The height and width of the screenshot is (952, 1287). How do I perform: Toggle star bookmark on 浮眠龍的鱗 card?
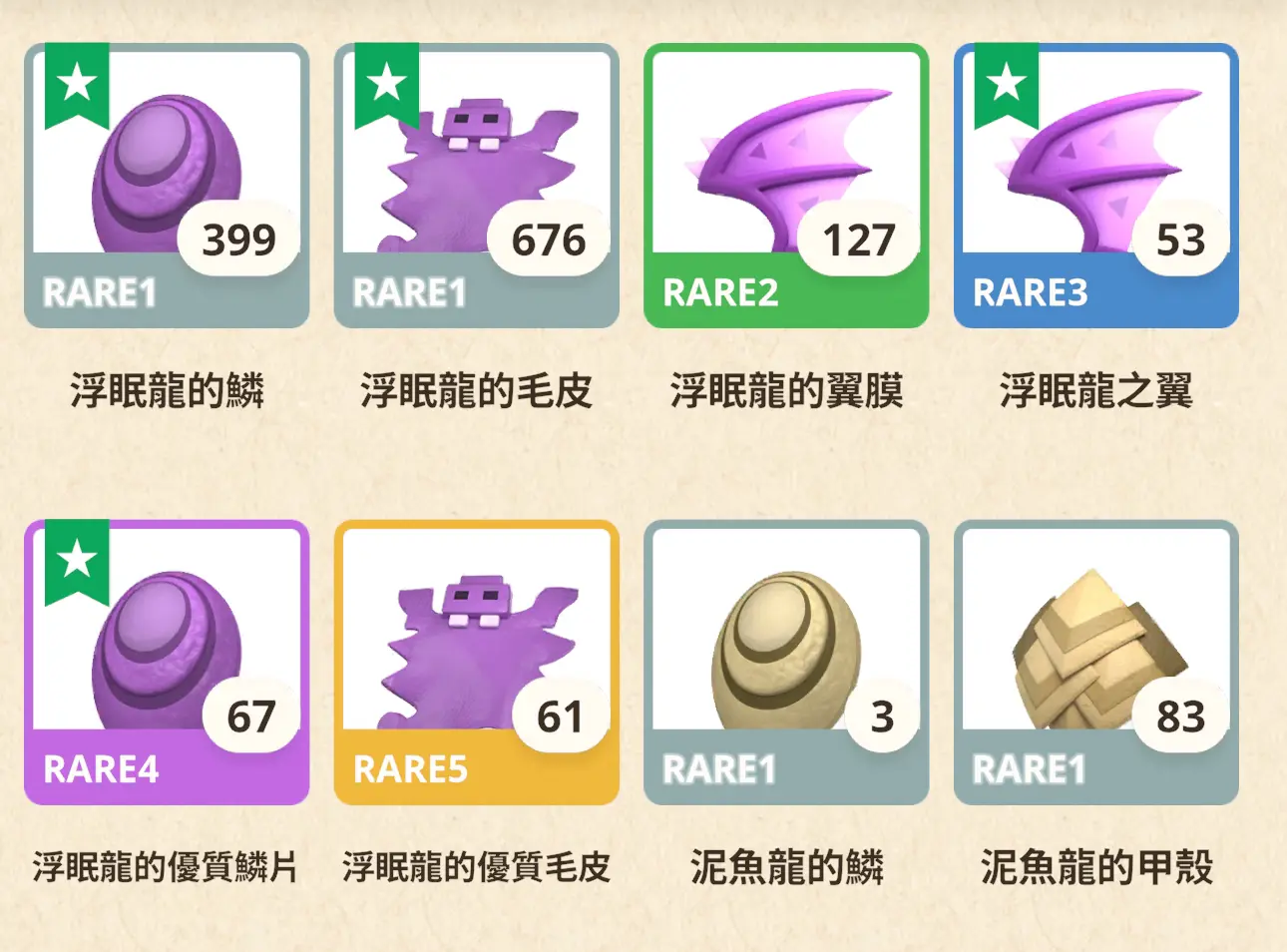[77, 85]
